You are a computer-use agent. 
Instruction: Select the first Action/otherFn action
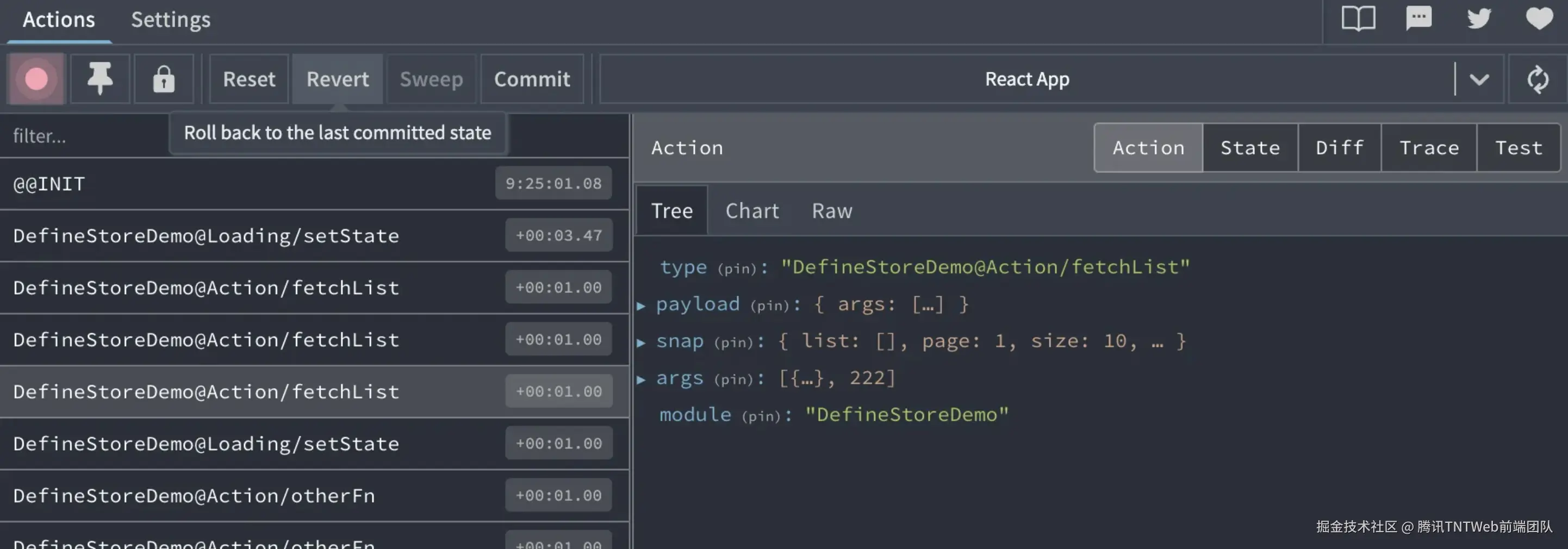tap(314, 495)
